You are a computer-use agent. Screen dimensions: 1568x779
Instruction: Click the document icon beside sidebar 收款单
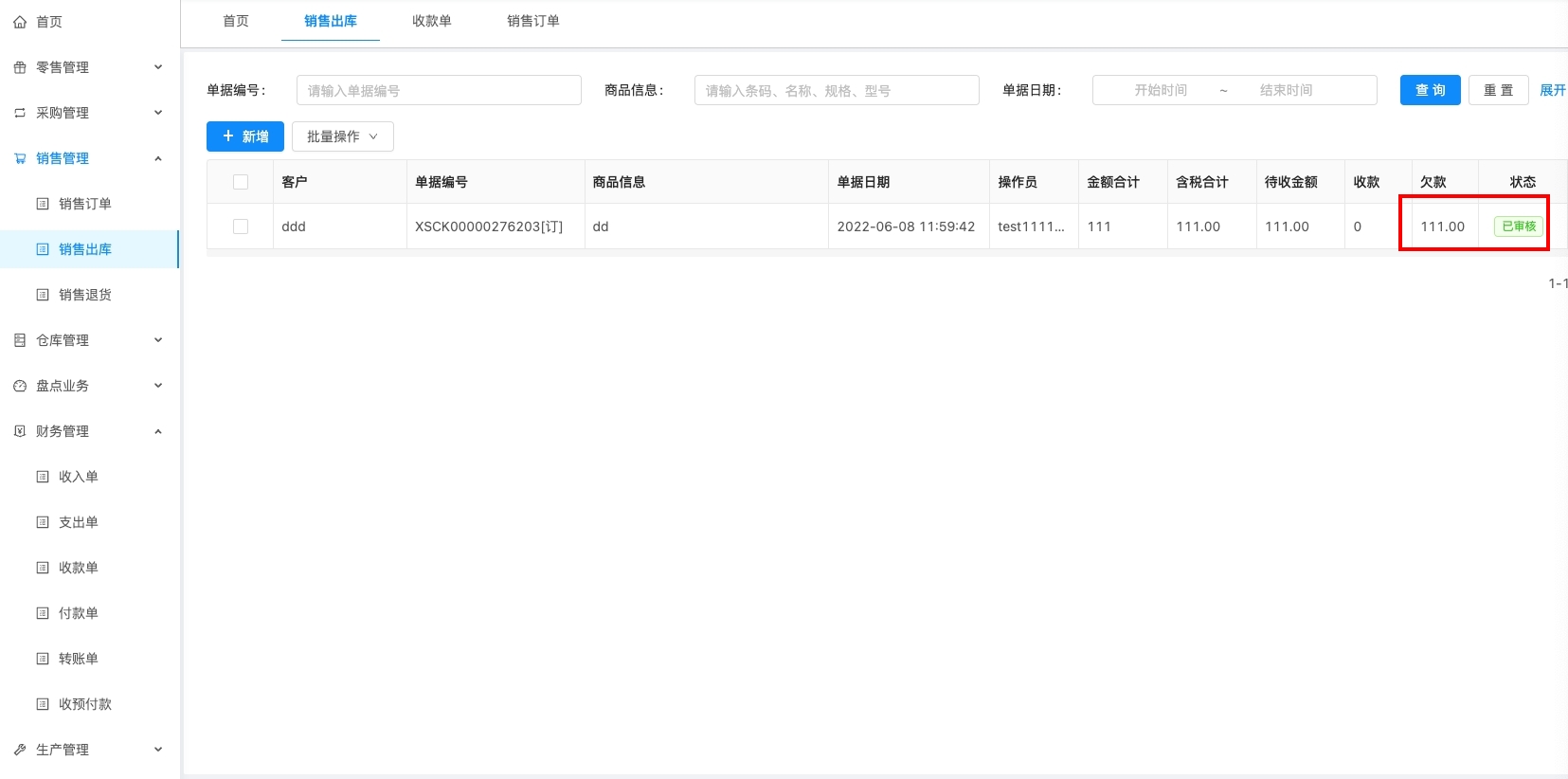(x=43, y=568)
